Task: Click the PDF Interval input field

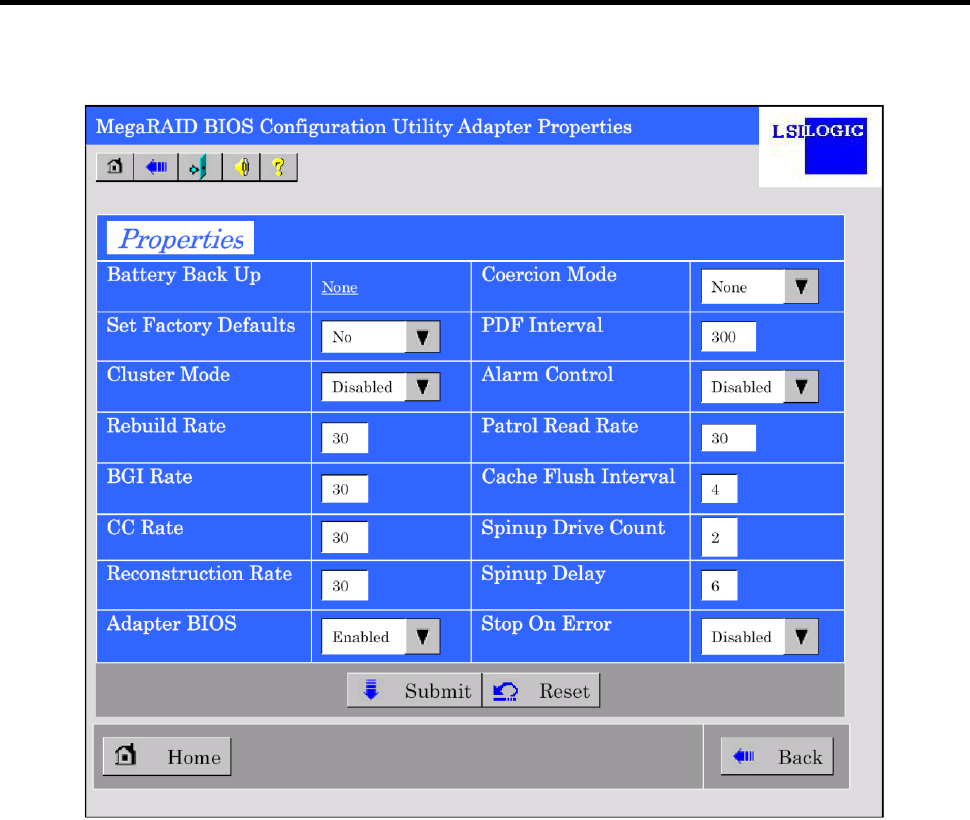Action: click(x=728, y=336)
